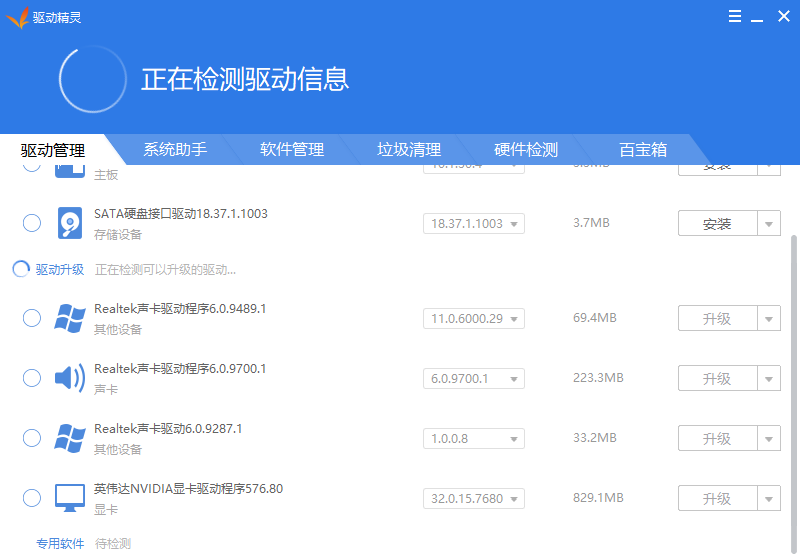800x560 pixels.
Task: Select radio for Realtek声卡驱动程序6.0.9489.1
Action: pyautogui.click(x=32, y=318)
